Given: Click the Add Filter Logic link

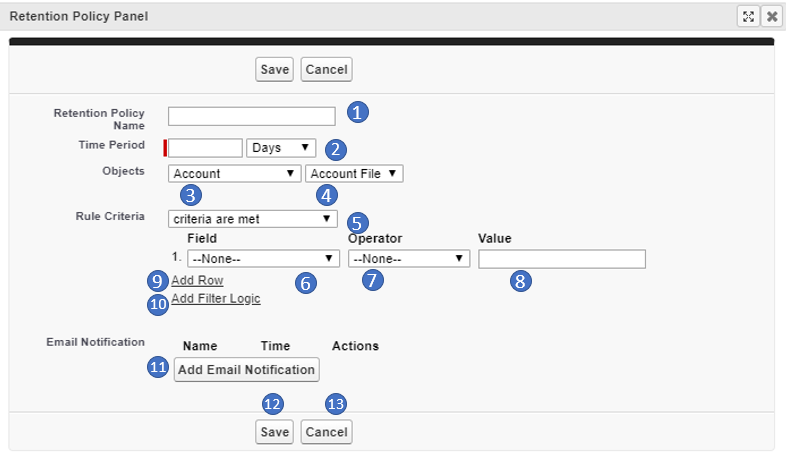Looking at the screenshot, I should [x=215, y=299].
